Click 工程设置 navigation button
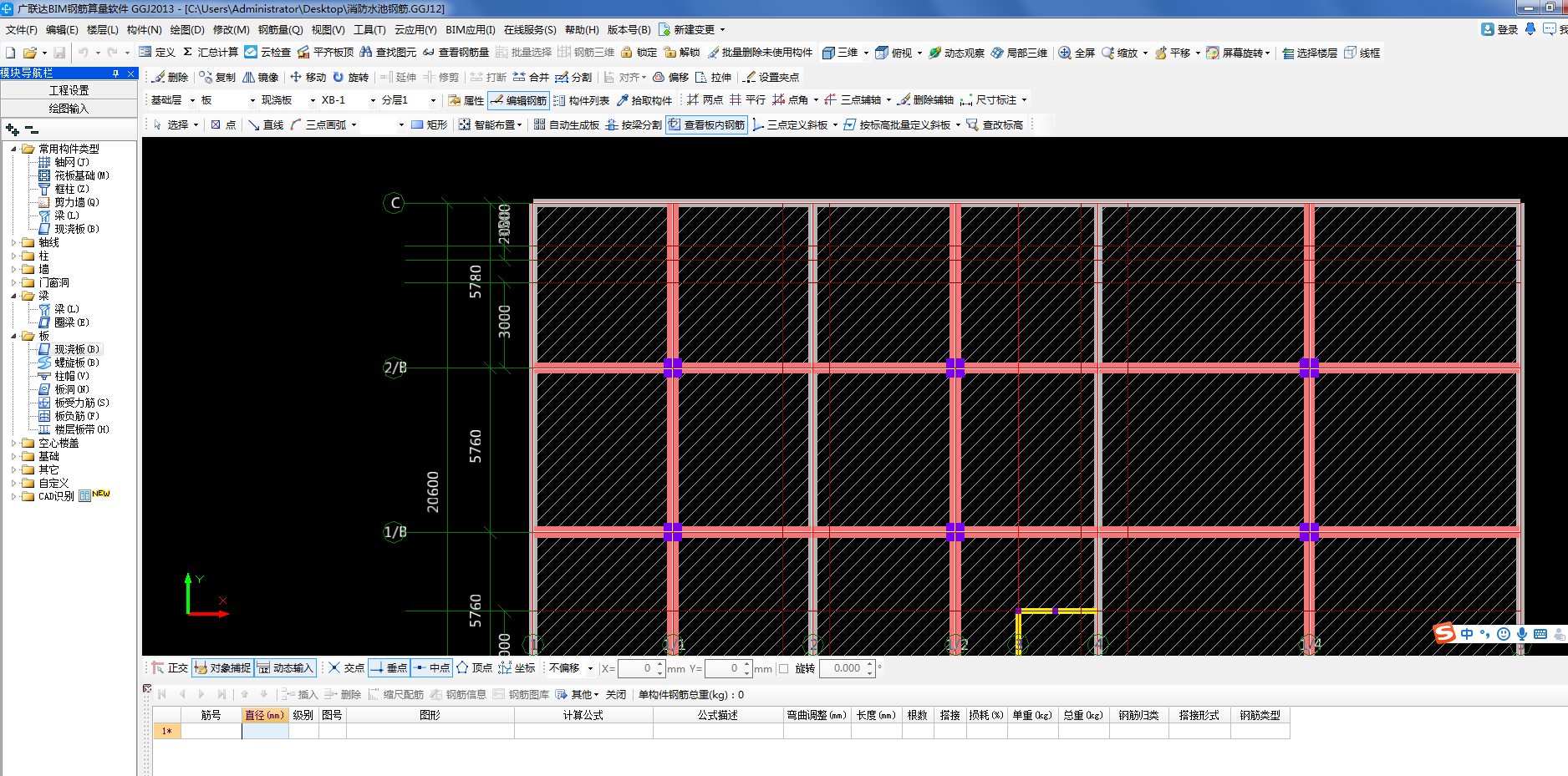1568x776 pixels. pyautogui.click(x=69, y=90)
